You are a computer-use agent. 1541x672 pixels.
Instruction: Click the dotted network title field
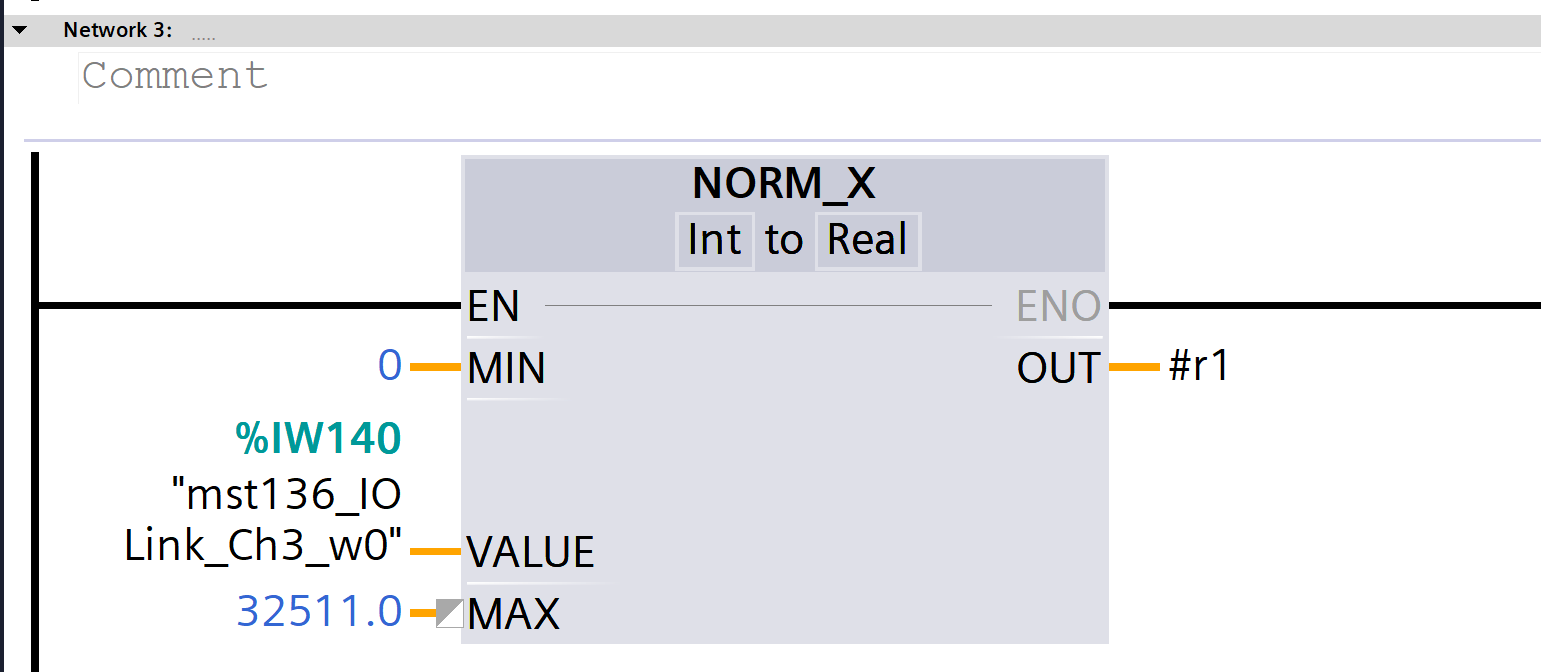(203, 35)
